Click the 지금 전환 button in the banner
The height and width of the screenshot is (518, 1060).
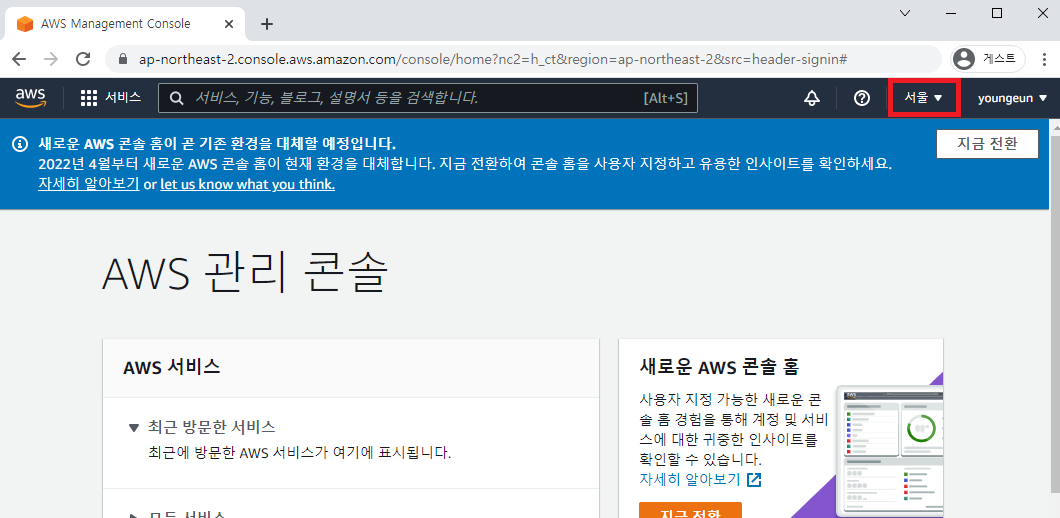coord(987,144)
